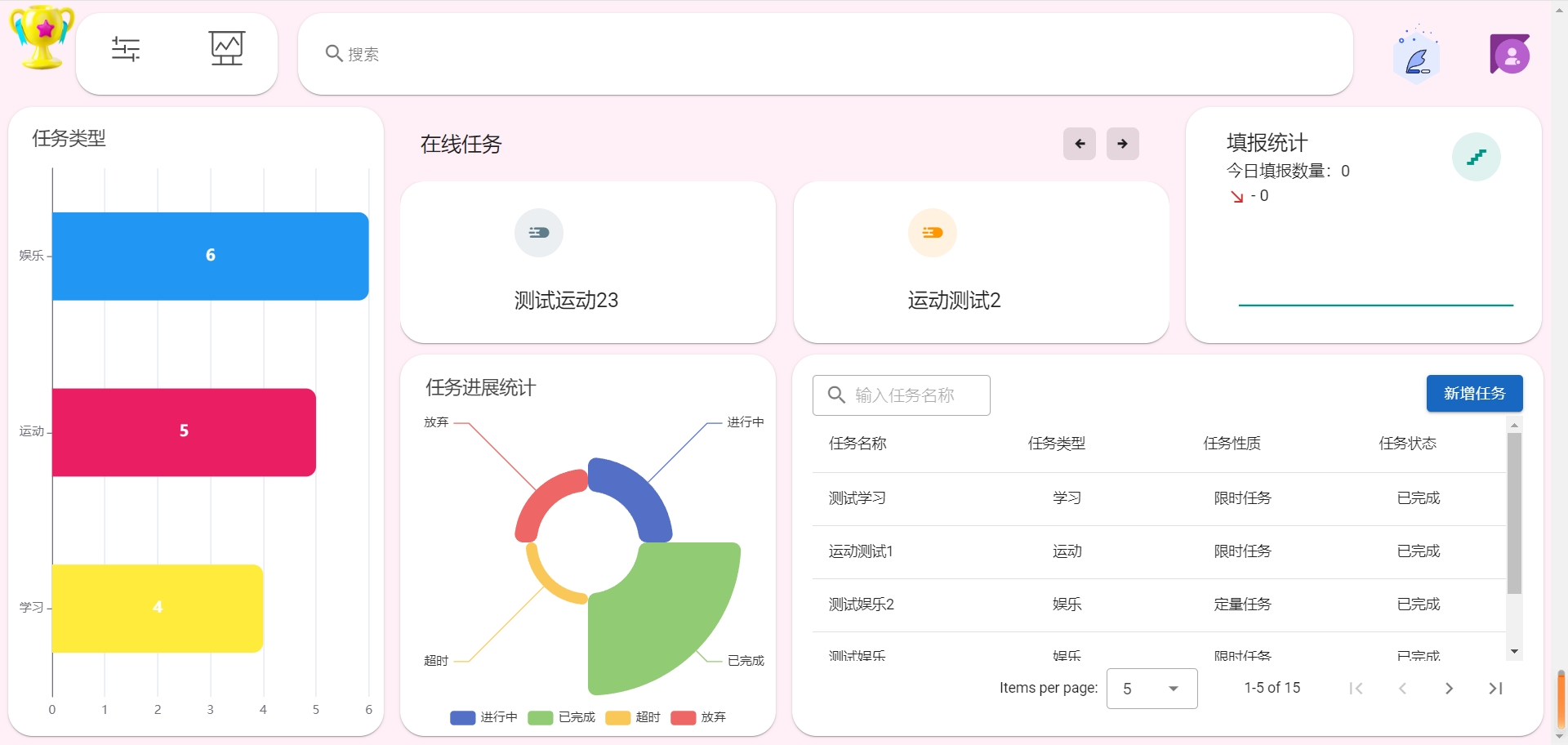
Task: Click the search magnifier icon in top bar
Action: click(x=333, y=53)
